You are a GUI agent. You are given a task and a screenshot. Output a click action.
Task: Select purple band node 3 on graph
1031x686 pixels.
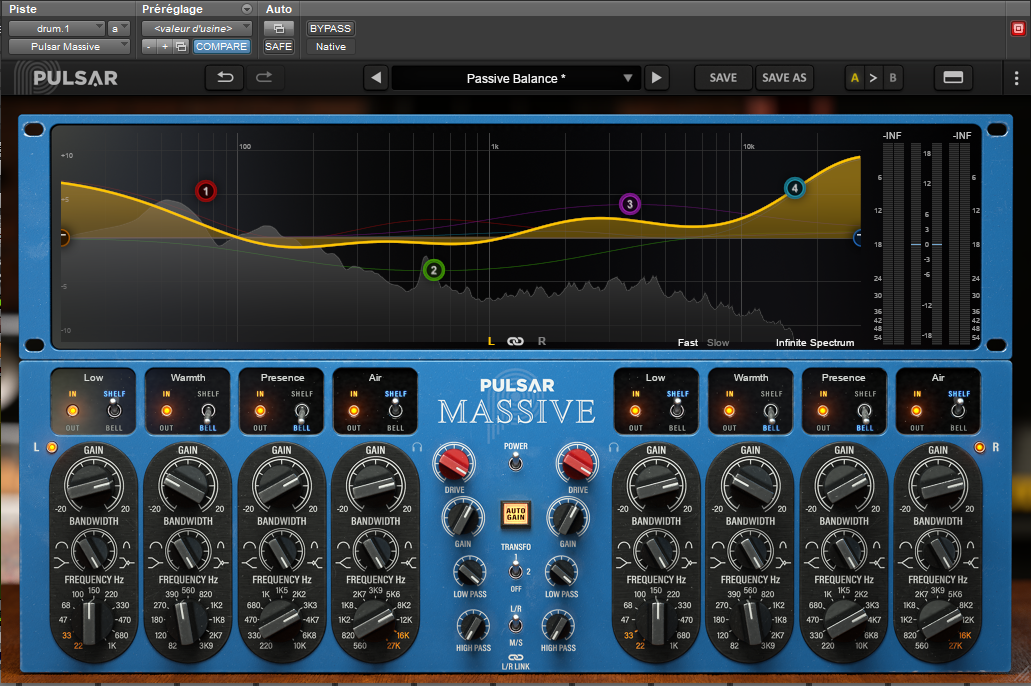(x=630, y=205)
